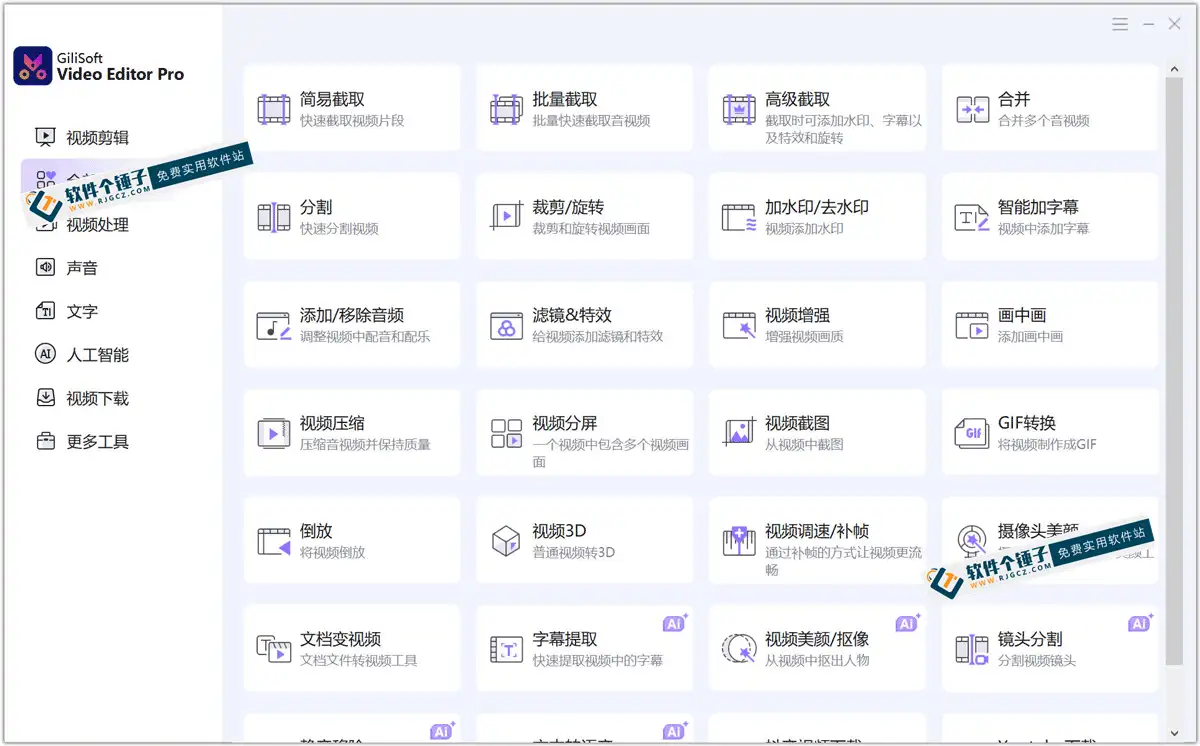Click the 视频3D cube icon
The width and height of the screenshot is (1200, 746).
[x=505, y=539]
